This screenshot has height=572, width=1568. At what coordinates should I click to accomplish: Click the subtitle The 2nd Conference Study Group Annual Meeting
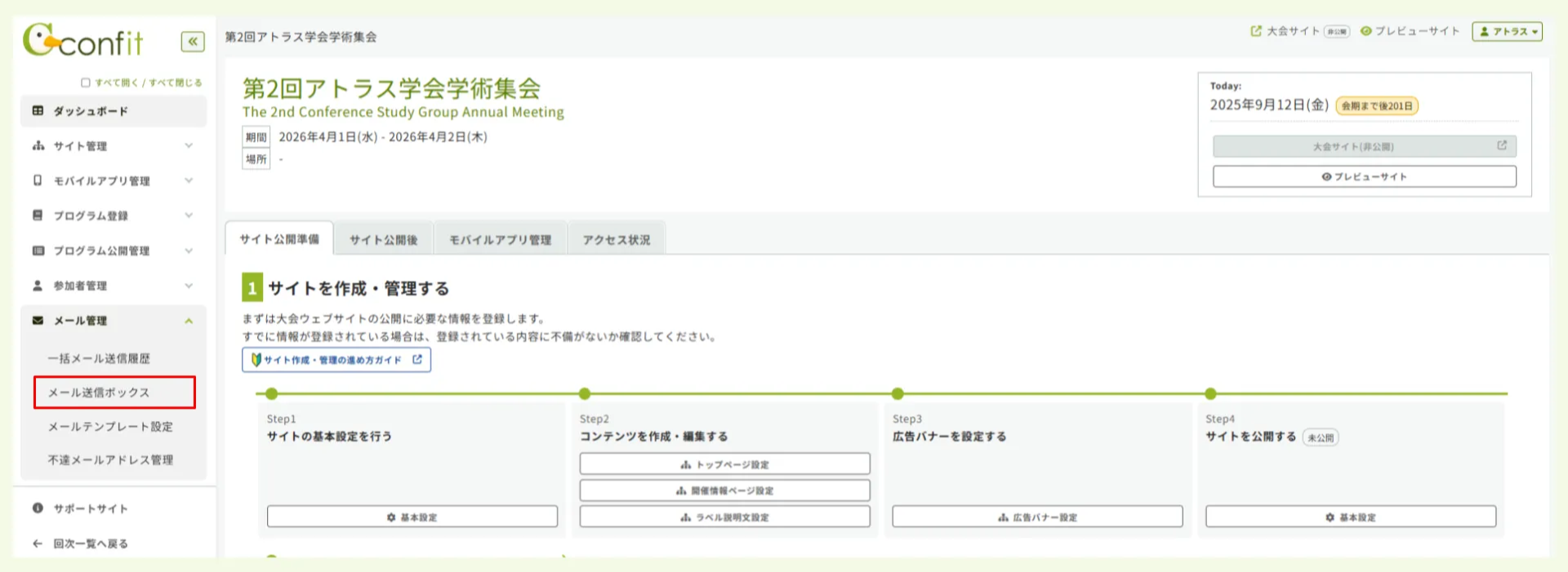coord(403,112)
